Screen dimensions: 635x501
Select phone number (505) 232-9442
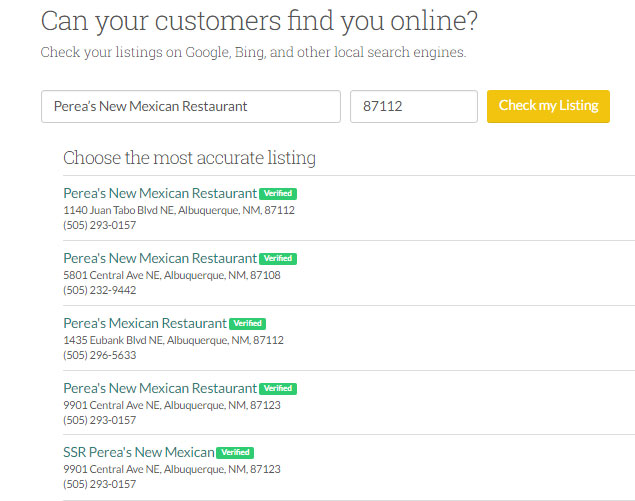tap(100, 290)
